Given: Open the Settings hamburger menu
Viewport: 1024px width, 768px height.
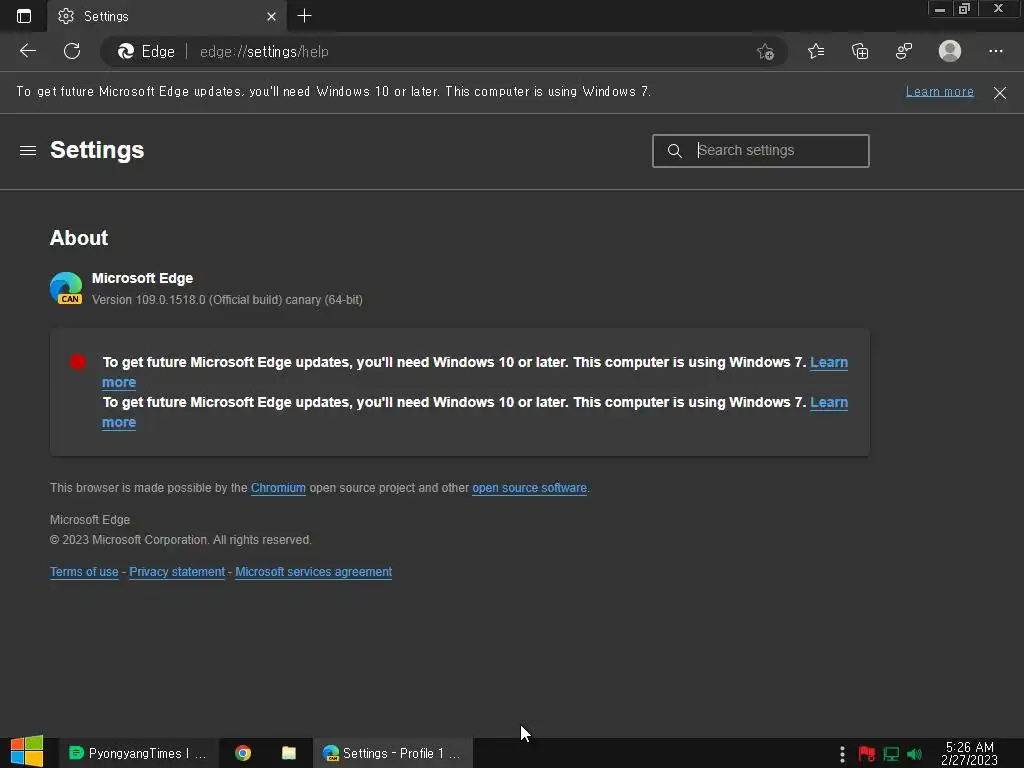Looking at the screenshot, I should (x=27, y=151).
